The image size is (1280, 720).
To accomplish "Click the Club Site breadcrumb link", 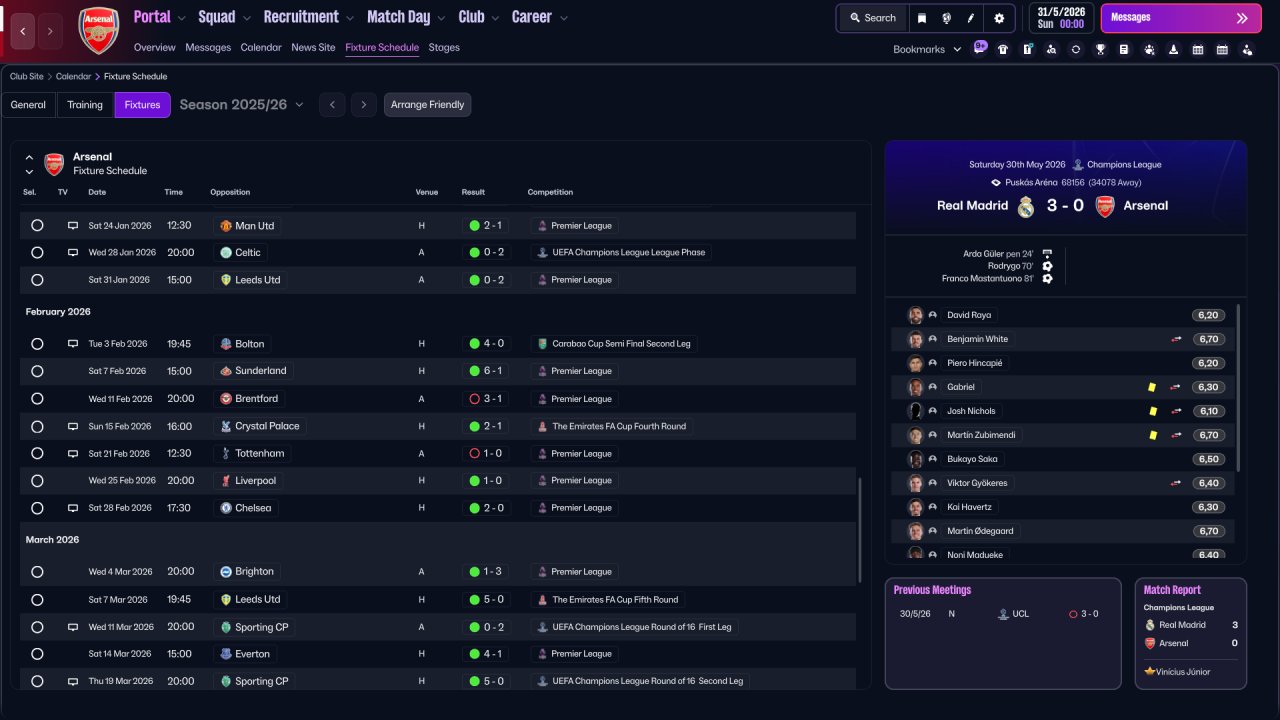I will (x=28, y=77).
